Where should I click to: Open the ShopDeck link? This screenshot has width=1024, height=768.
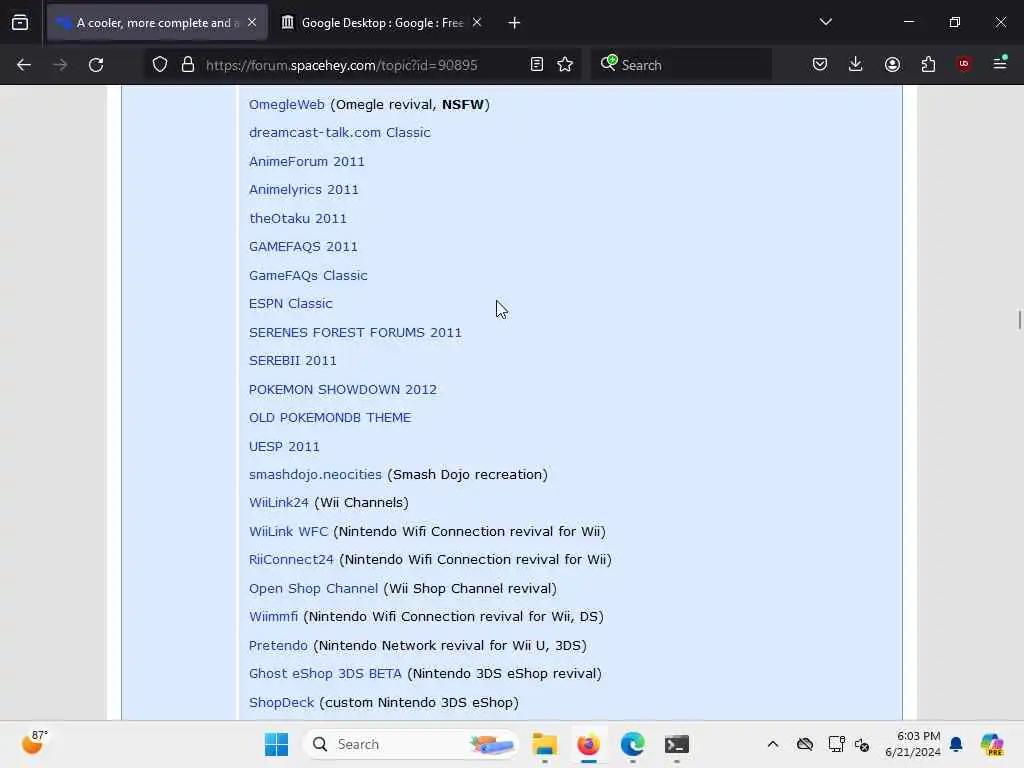click(x=281, y=703)
